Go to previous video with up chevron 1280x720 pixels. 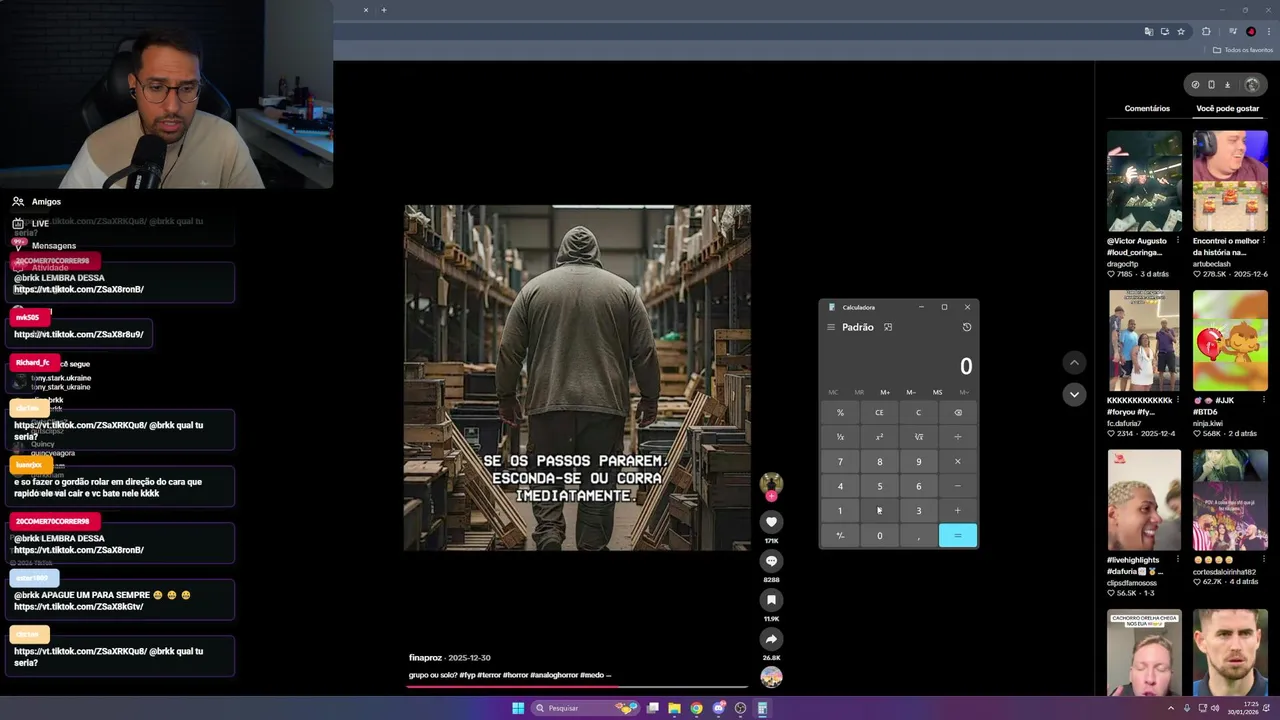(1074, 362)
